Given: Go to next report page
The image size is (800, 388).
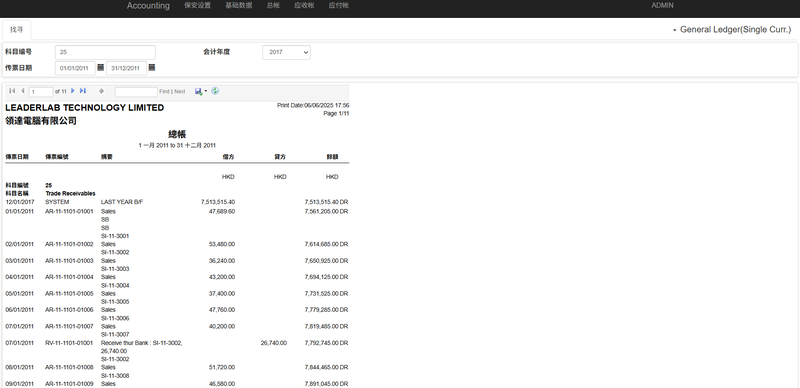Looking at the screenshot, I should 72,91.
